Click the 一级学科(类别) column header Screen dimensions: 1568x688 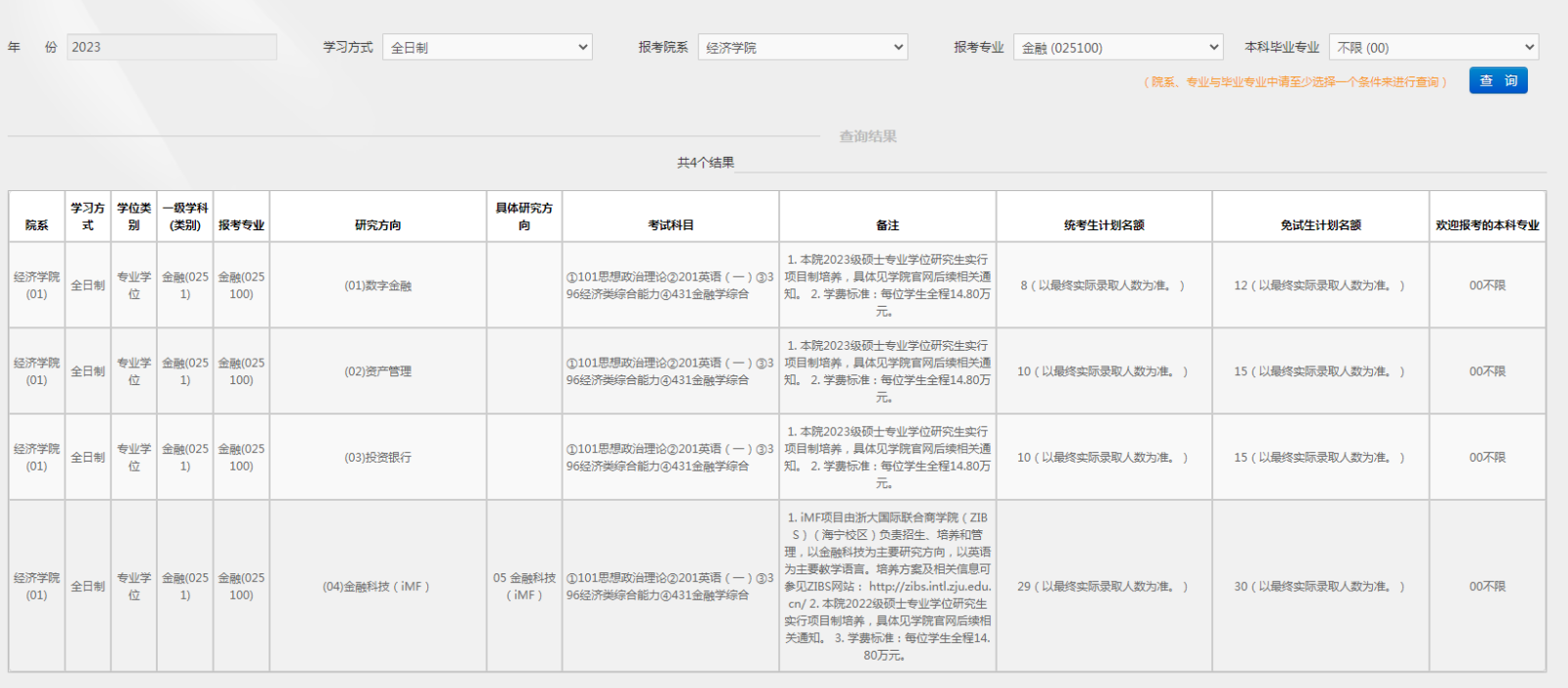pos(185,217)
